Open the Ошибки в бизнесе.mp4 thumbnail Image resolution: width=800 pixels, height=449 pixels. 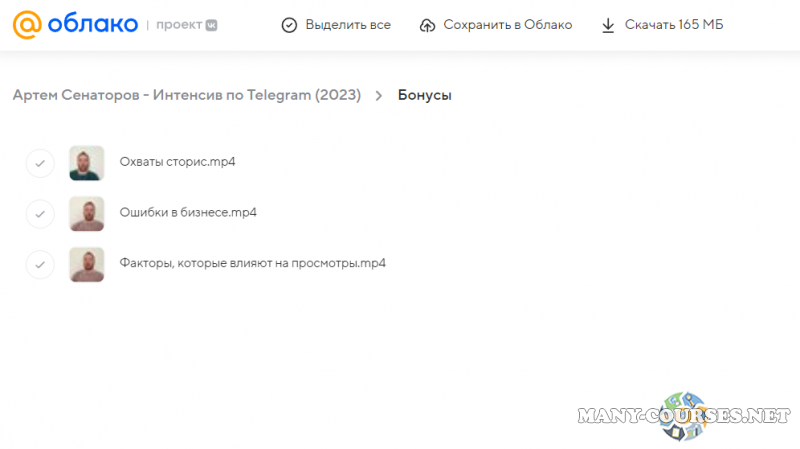(x=86, y=213)
